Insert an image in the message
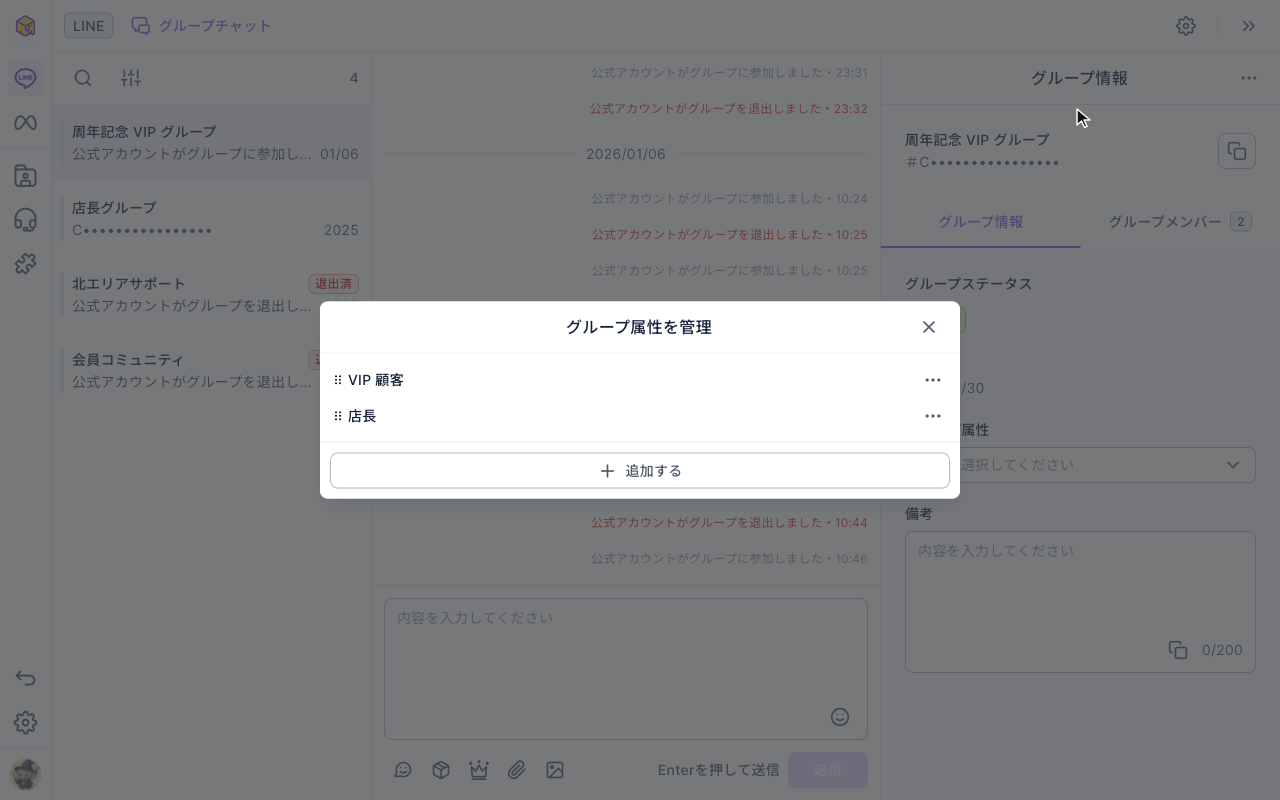The height and width of the screenshot is (800, 1280). tap(555, 770)
